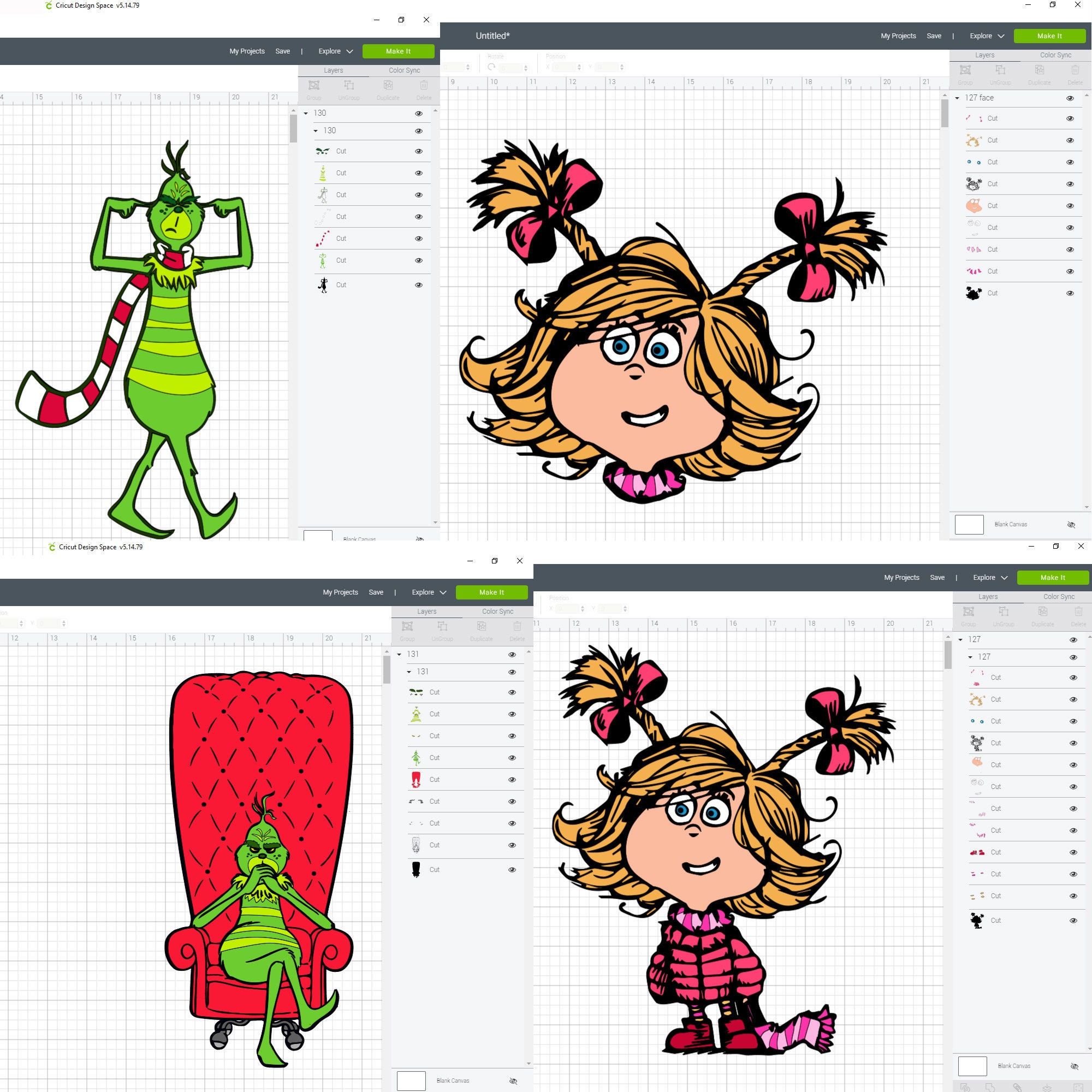Open My Projects in the bottom-right 127 window

coord(901,577)
